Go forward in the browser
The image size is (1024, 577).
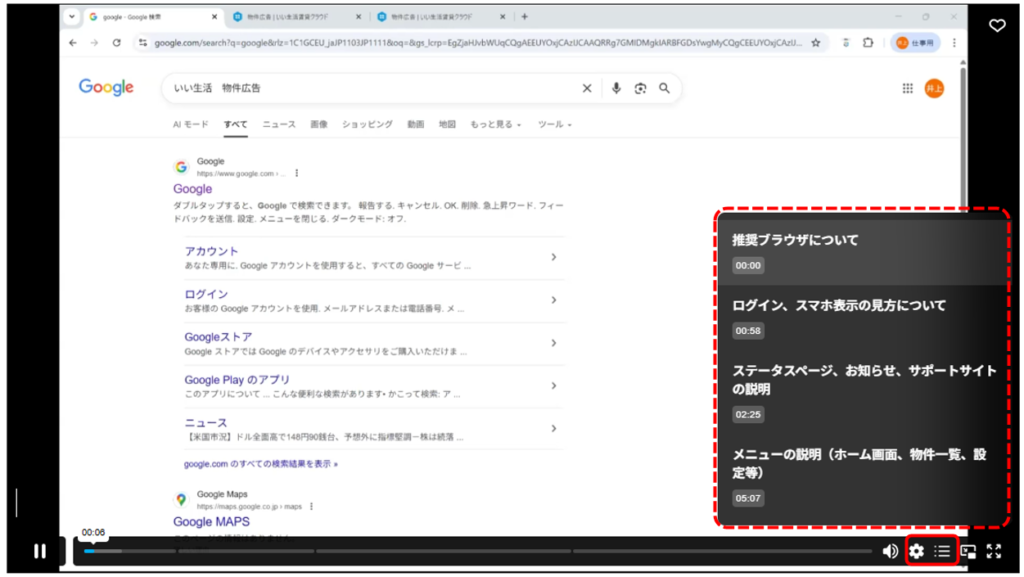(x=94, y=43)
